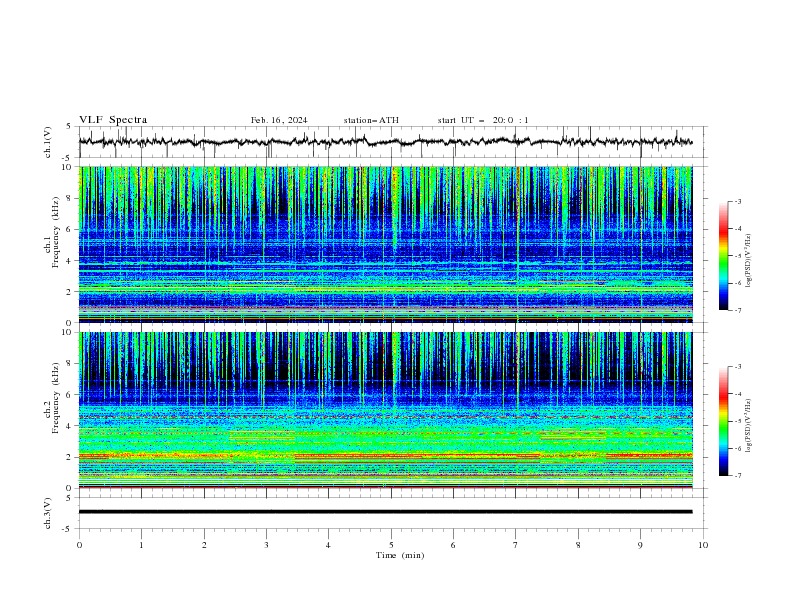This screenshot has height=612, width=792.
Task: Click the time axis tick label "4"
Action: (x=328, y=545)
